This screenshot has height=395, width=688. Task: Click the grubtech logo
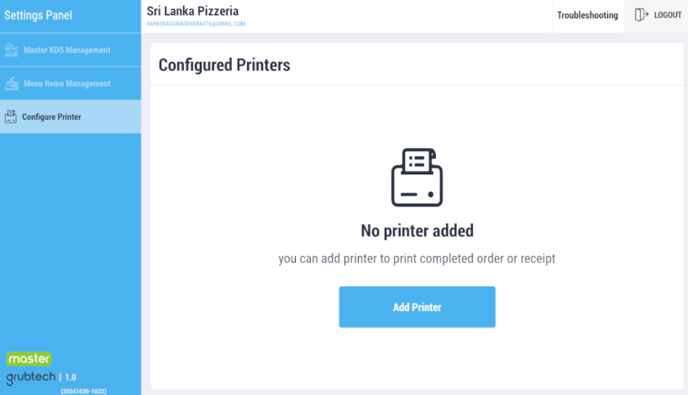tap(31, 378)
